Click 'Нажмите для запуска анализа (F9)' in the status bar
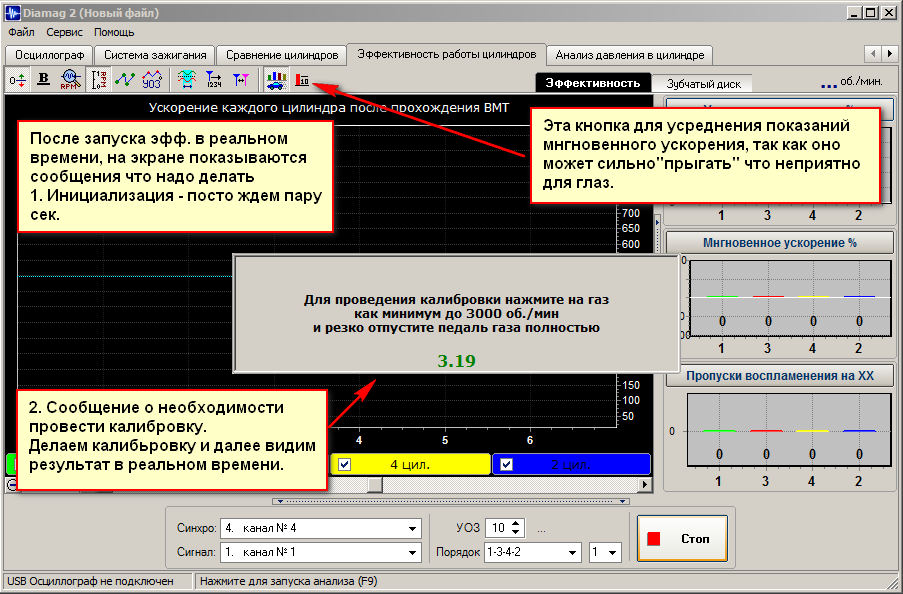903x594 pixels. tap(289, 581)
